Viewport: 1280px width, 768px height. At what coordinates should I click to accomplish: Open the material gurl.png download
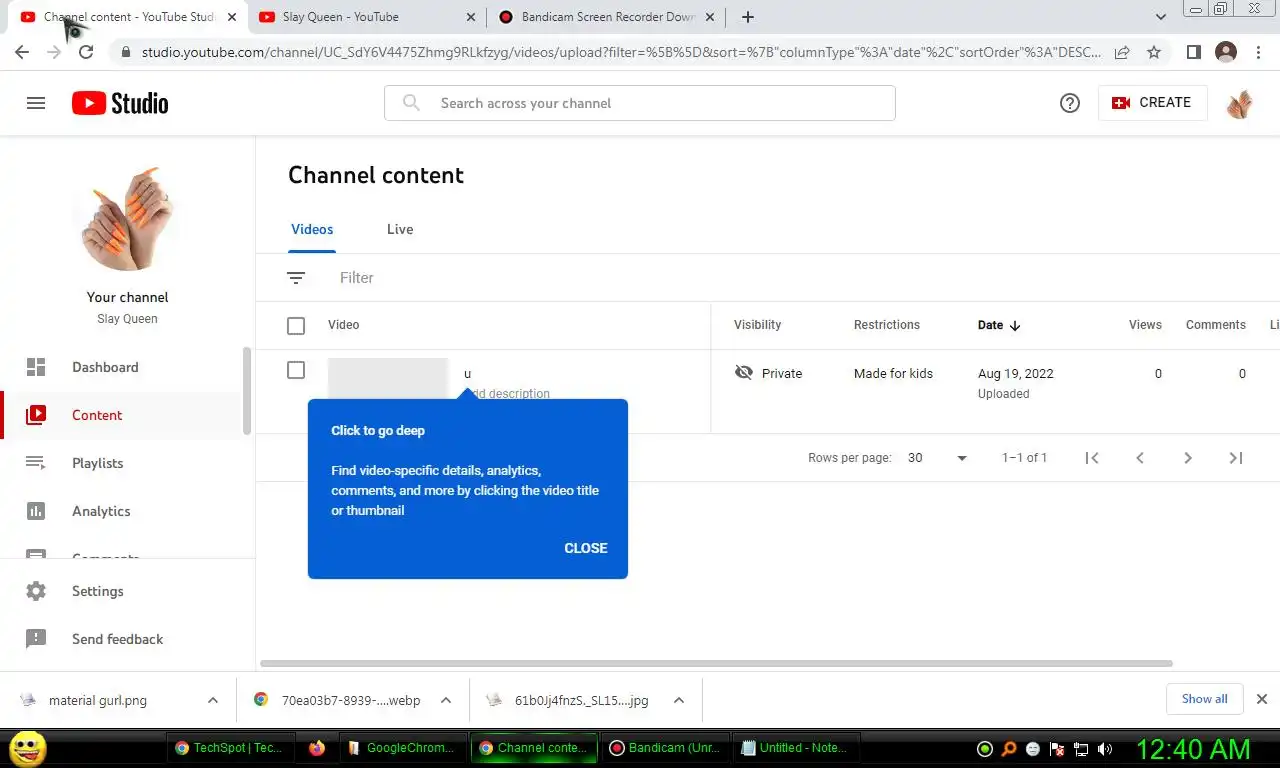click(98, 700)
